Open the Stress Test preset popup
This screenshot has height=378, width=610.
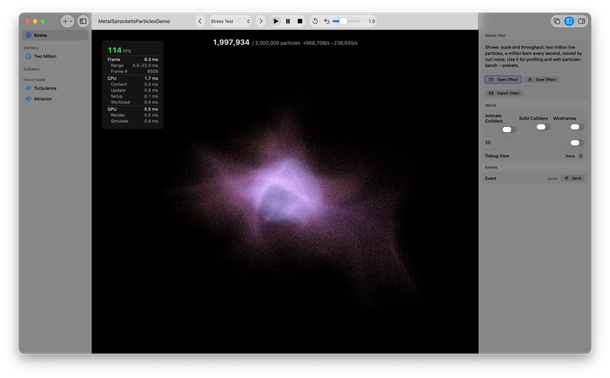[x=230, y=21]
